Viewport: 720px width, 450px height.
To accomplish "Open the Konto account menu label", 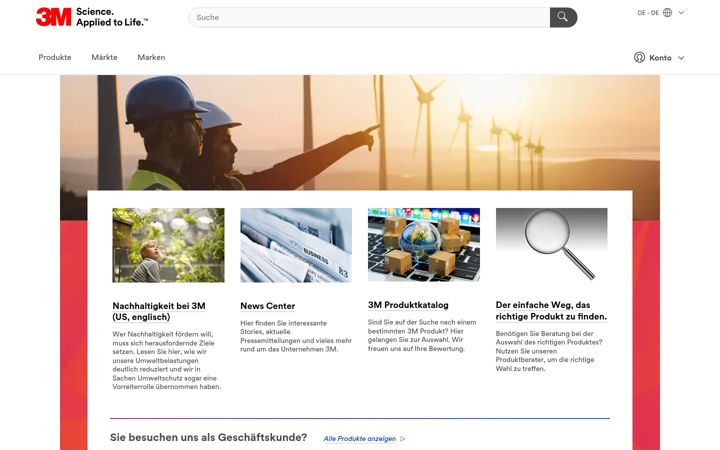I will pyautogui.click(x=660, y=58).
